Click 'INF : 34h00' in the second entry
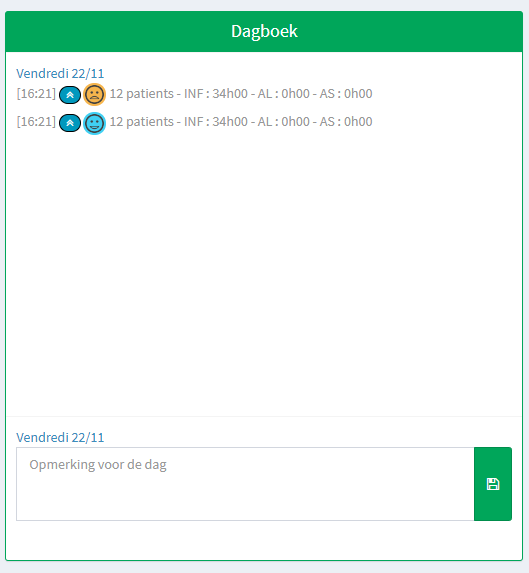 216,121
